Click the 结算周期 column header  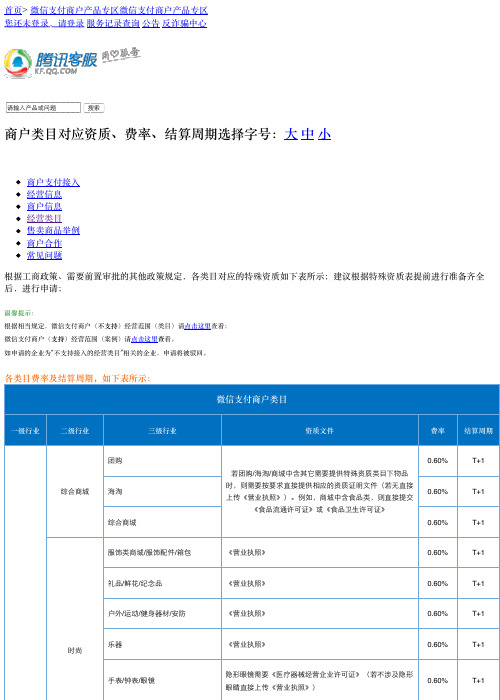478,430
